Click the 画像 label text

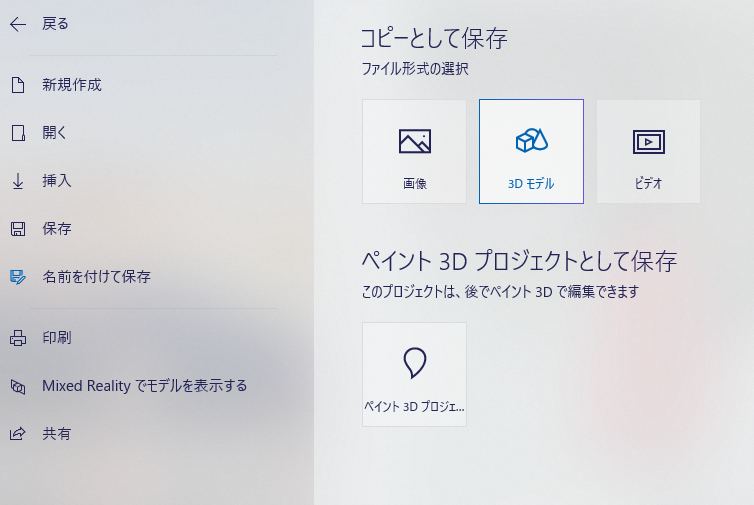tap(415, 184)
